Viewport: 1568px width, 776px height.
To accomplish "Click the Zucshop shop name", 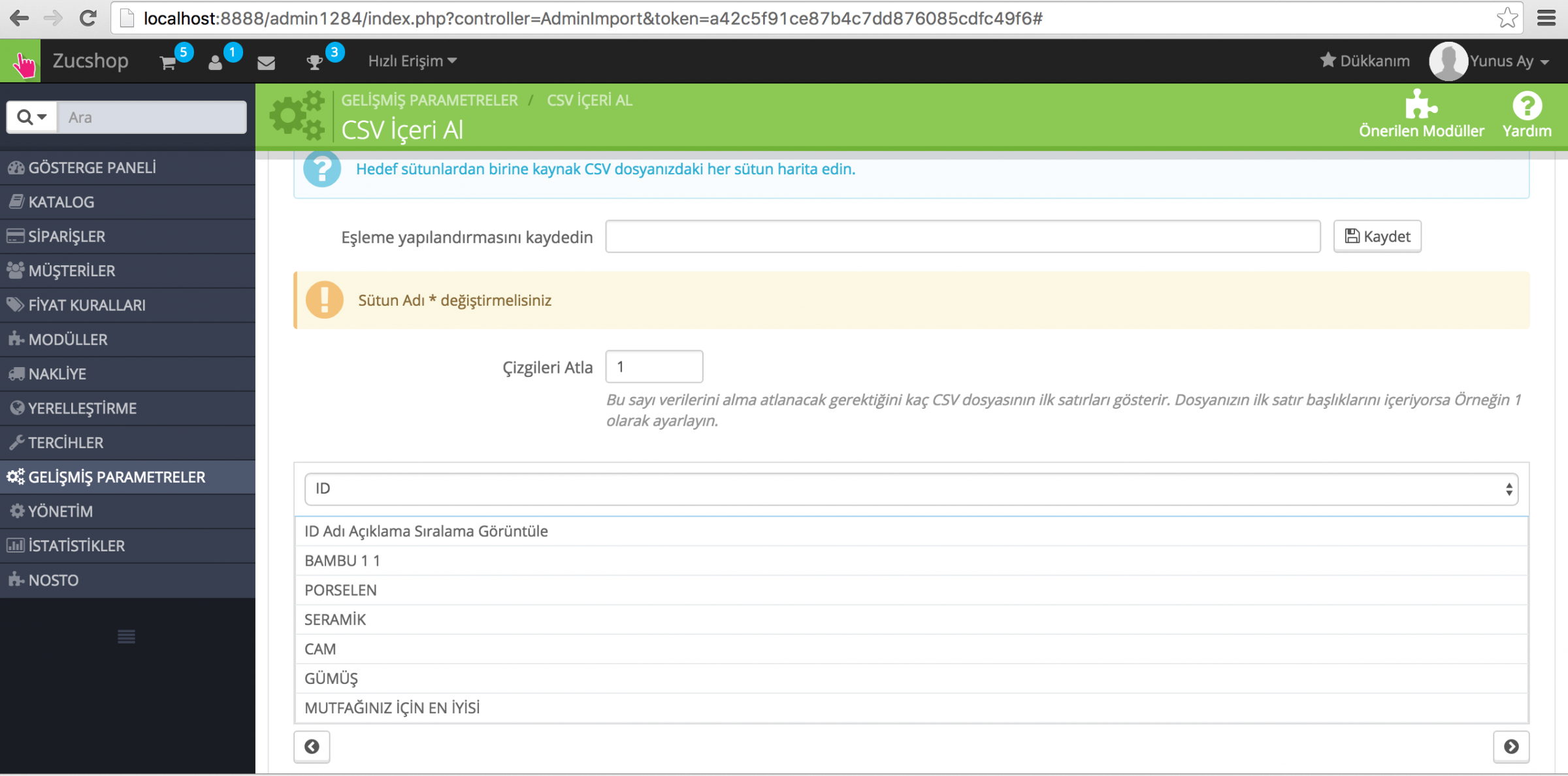I will coord(90,60).
